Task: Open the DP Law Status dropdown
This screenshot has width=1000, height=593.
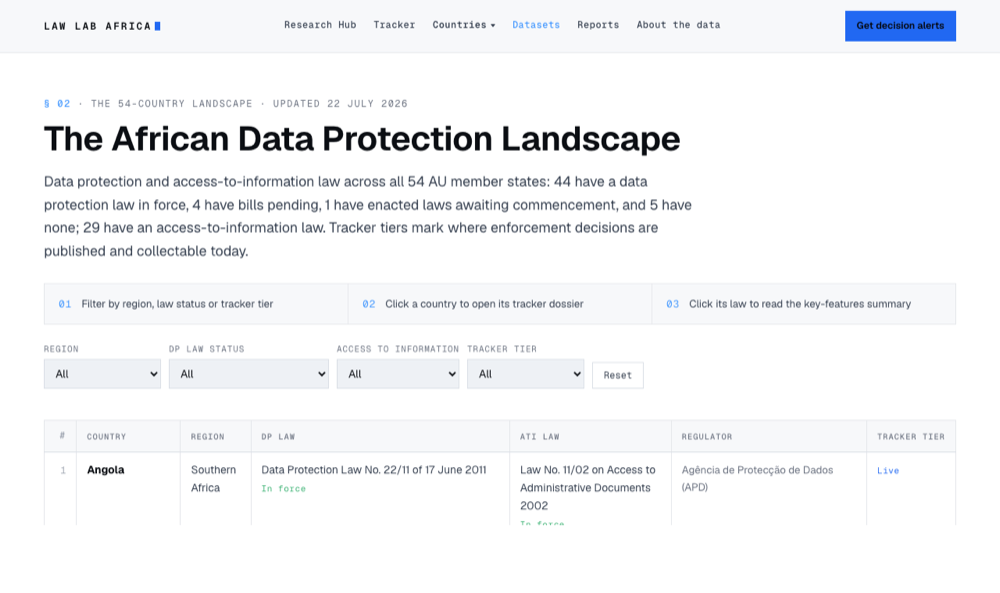Action: click(x=249, y=374)
